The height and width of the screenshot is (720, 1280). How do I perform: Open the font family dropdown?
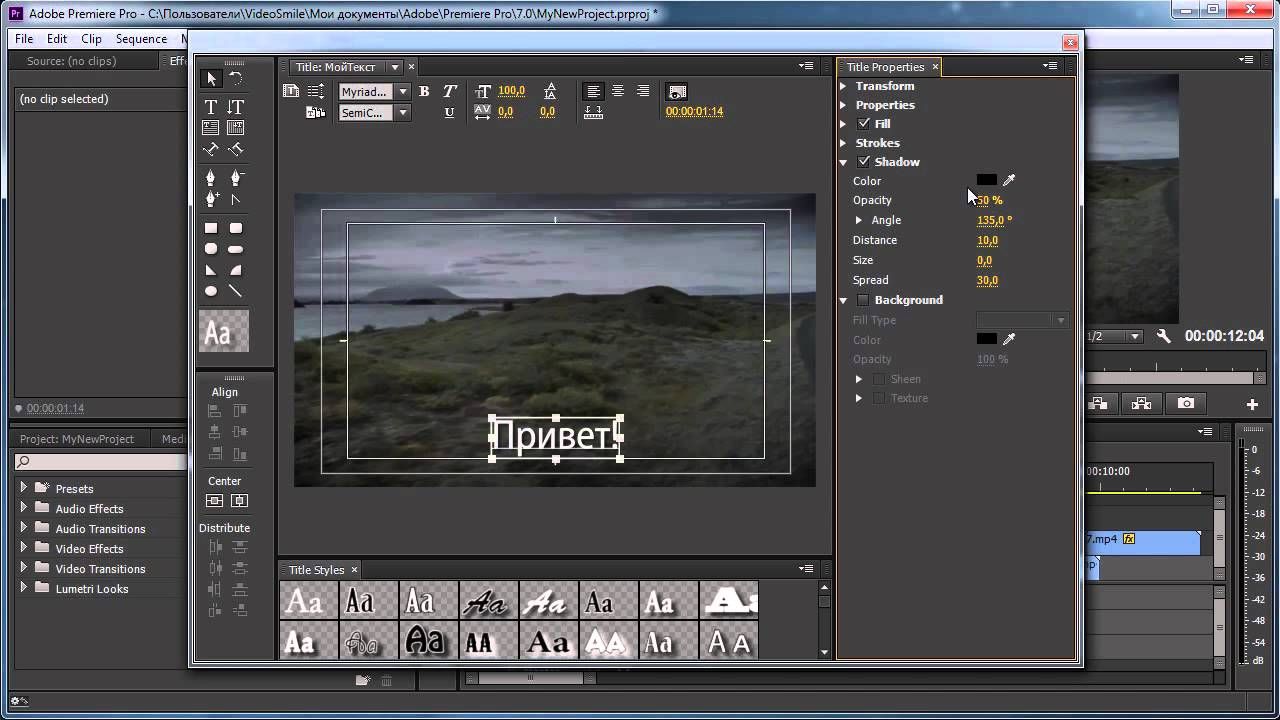pyautogui.click(x=403, y=91)
